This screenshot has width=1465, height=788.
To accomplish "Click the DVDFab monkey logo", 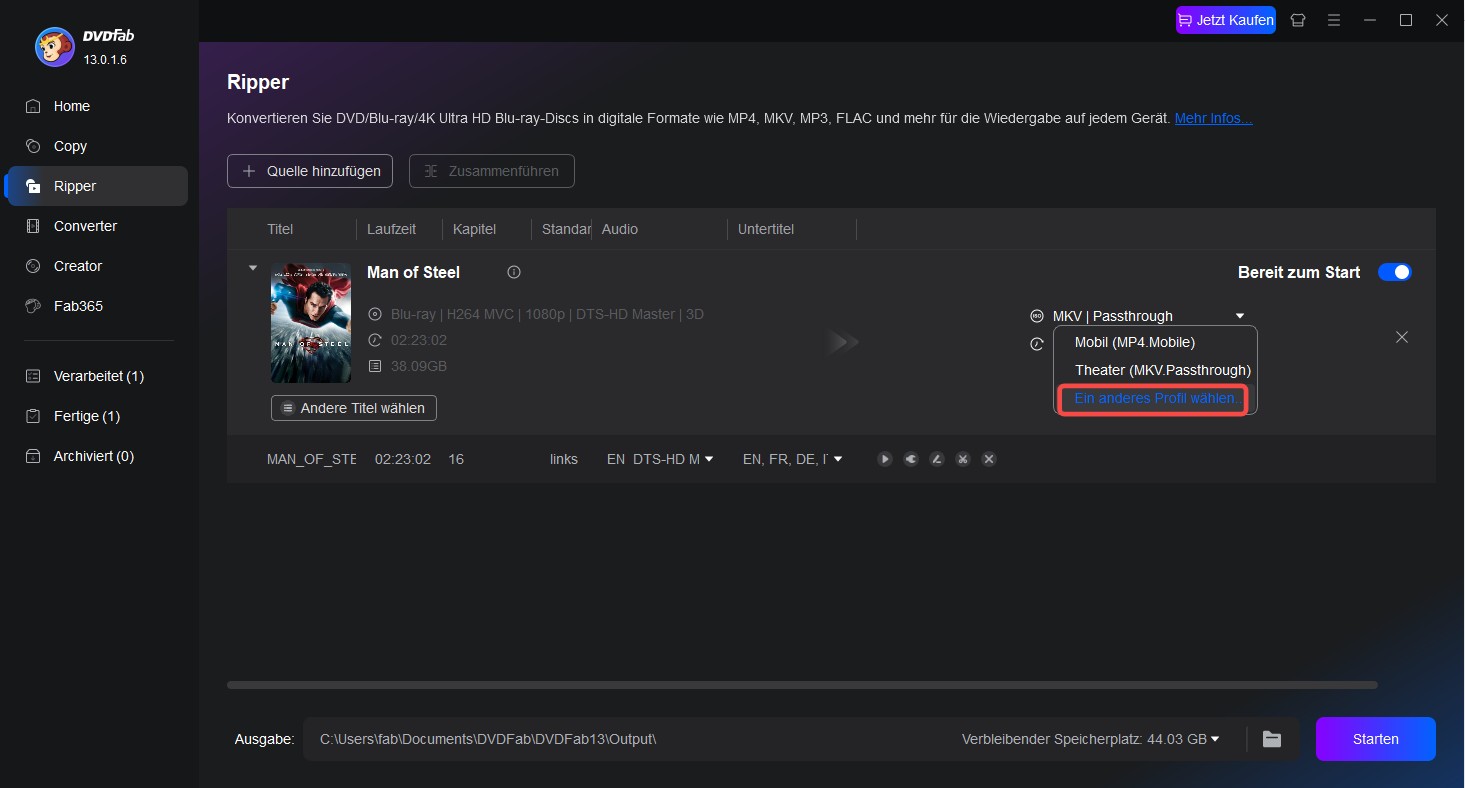I will click(54, 46).
